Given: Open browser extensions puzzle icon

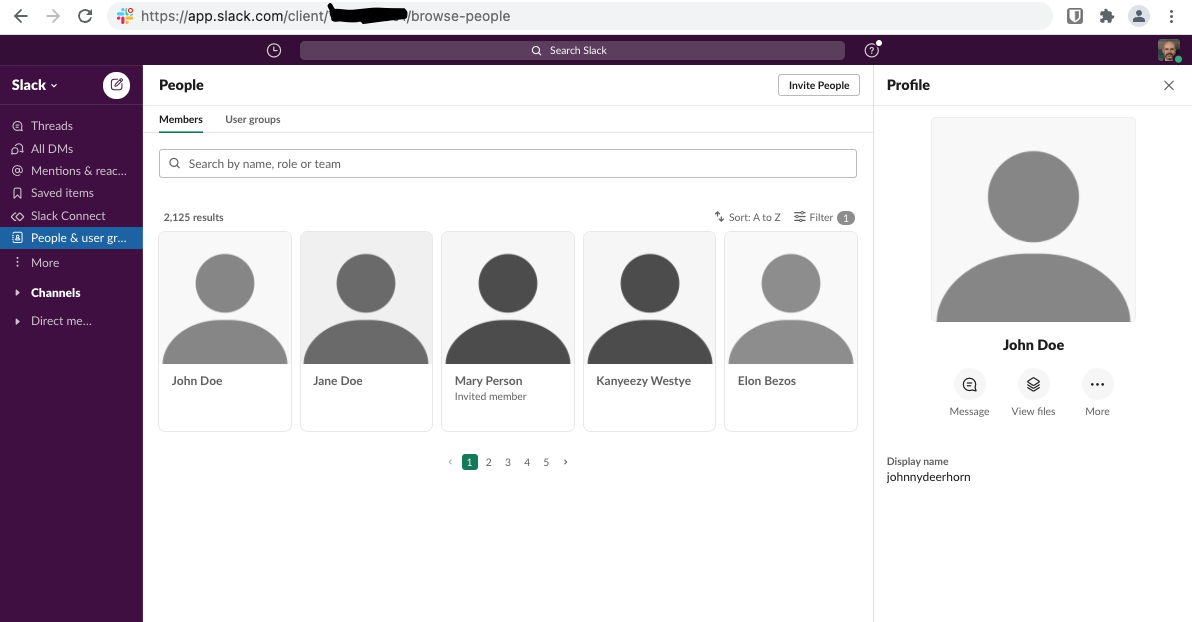Looking at the screenshot, I should tap(1106, 16).
